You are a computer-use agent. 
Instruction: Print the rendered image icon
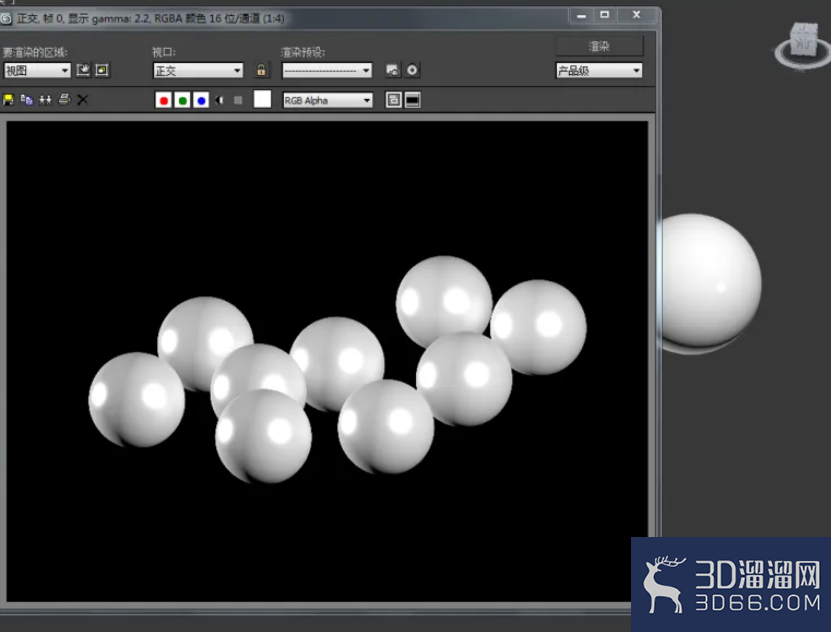coord(64,100)
